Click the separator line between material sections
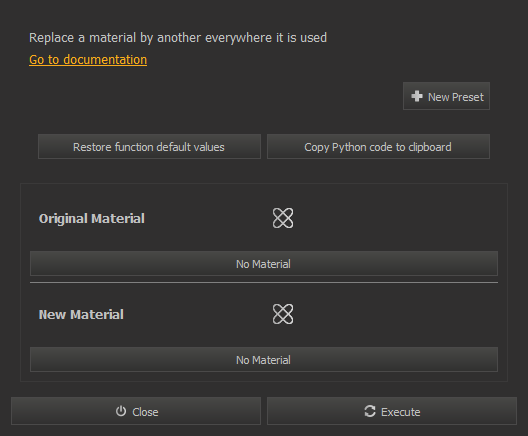The image size is (528, 436). (264, 282)
